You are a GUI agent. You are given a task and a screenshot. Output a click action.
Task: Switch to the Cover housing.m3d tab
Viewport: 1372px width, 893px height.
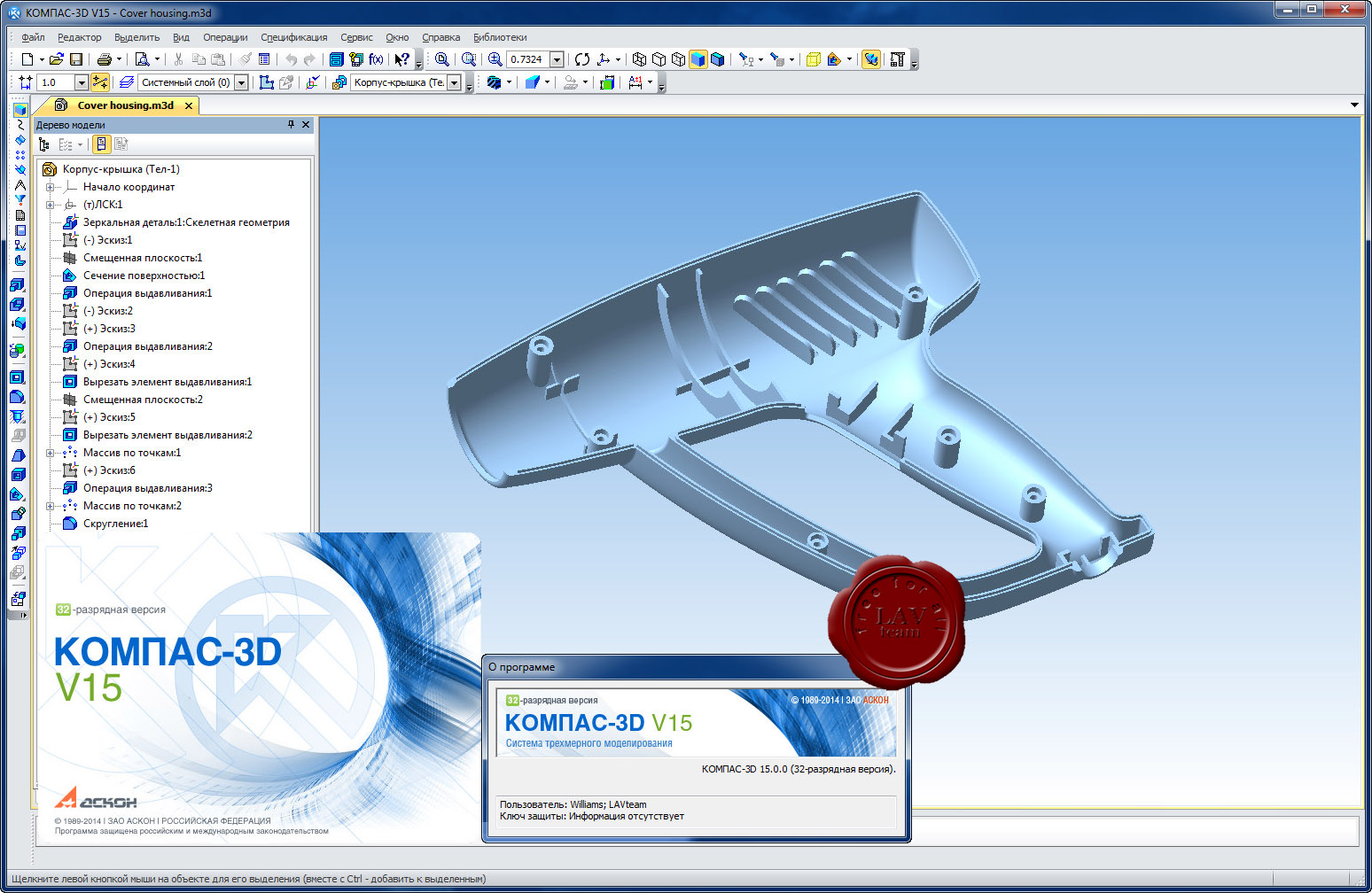click(125, 105)
